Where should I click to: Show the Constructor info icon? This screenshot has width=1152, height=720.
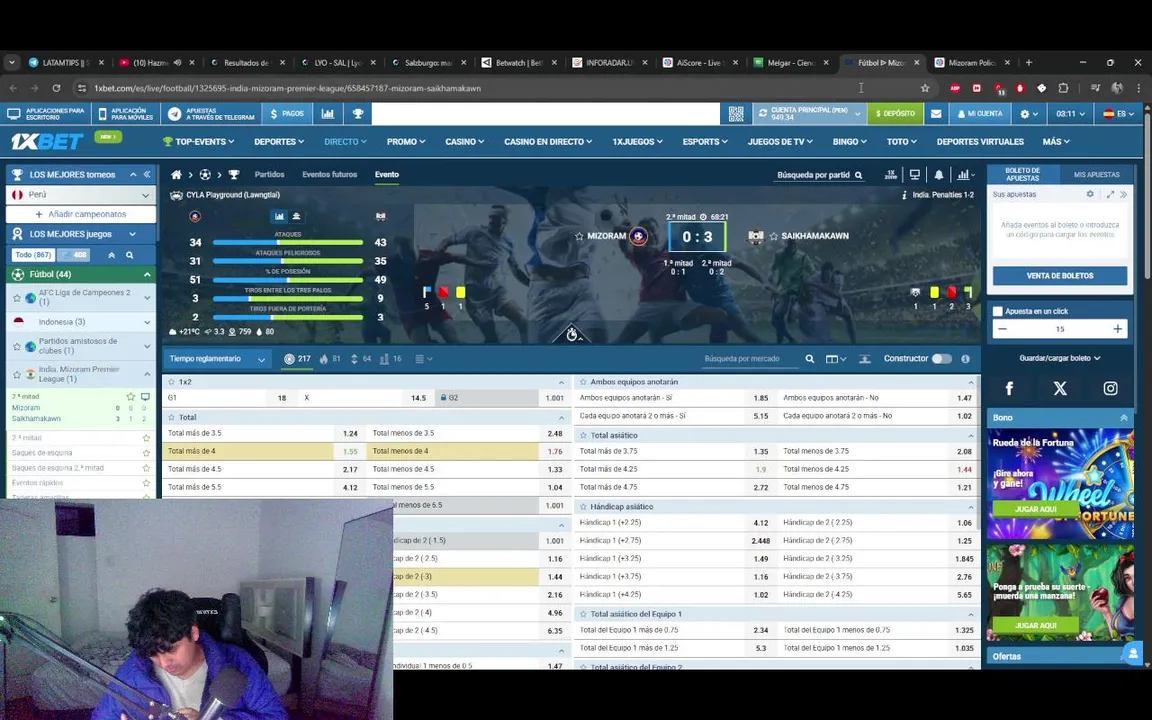(965, 359)
